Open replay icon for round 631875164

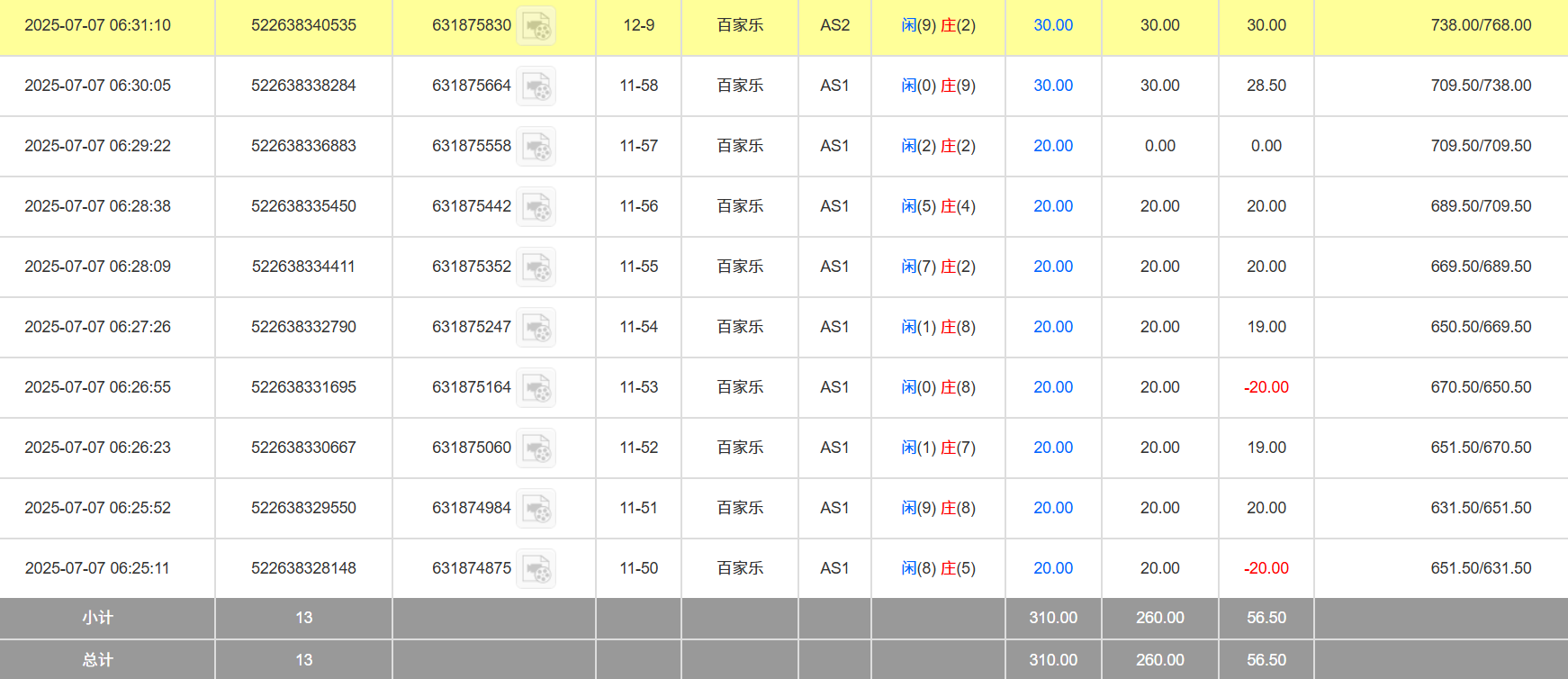536,388
